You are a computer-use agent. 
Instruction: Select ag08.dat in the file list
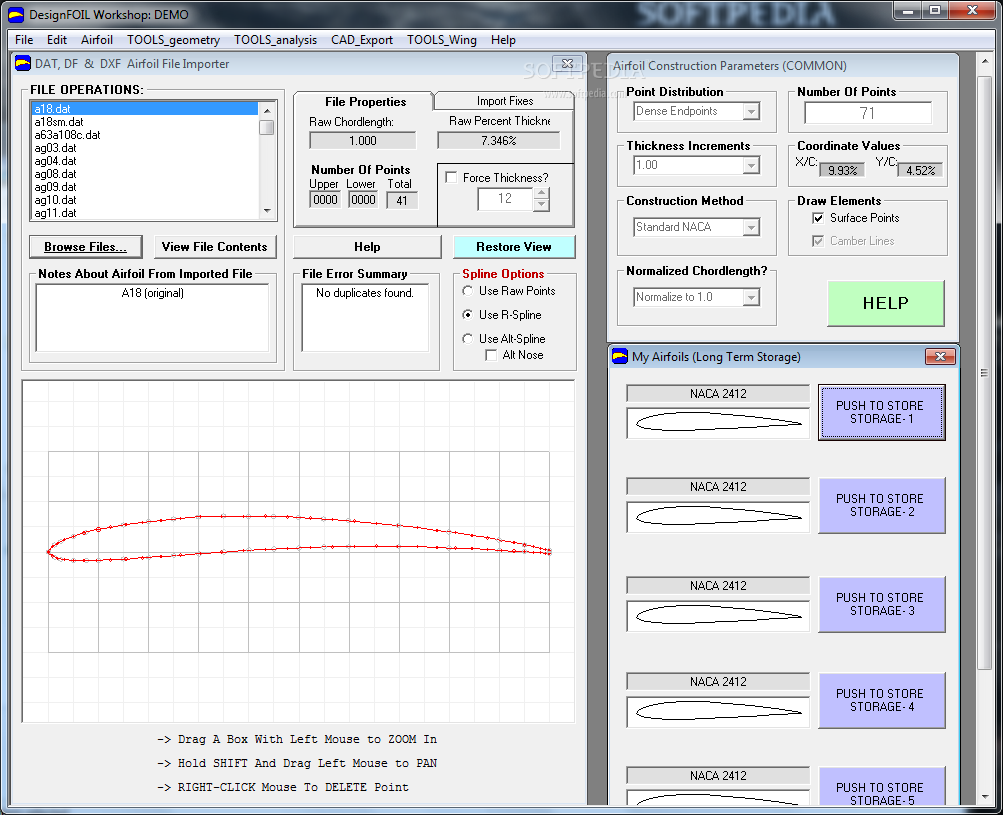point(145,174)
